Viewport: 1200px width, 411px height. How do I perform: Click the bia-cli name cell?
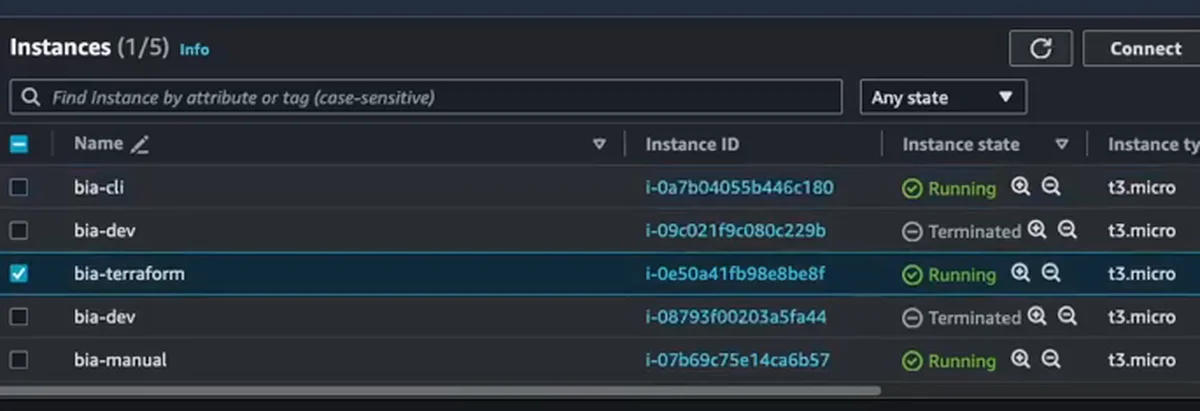(x=99, y=187)
